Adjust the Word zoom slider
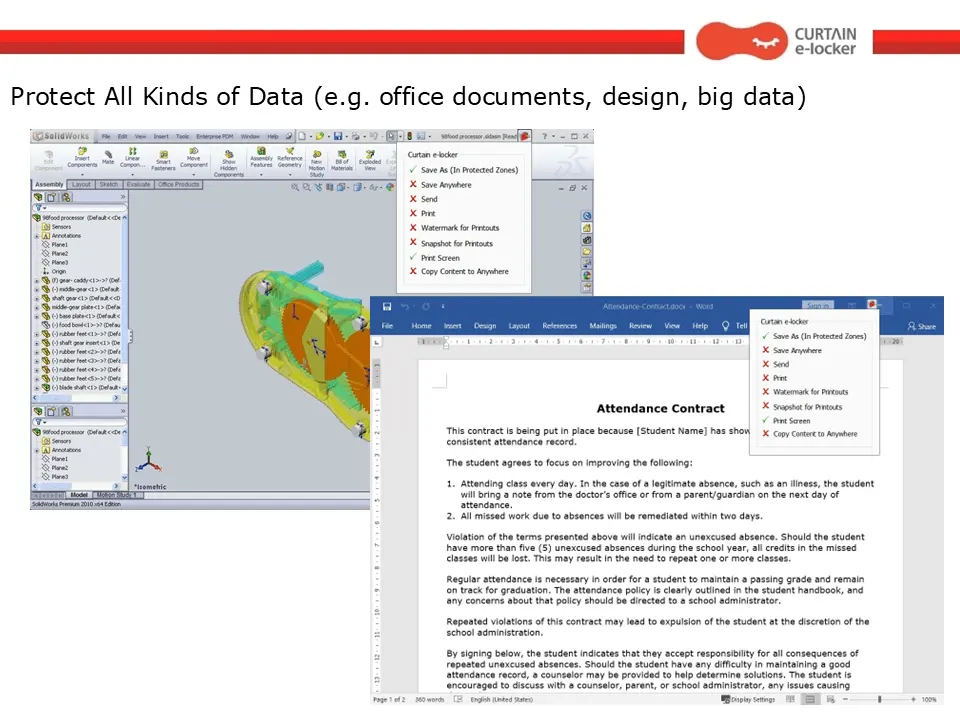The image size is (960, 720). click(879, 699)
